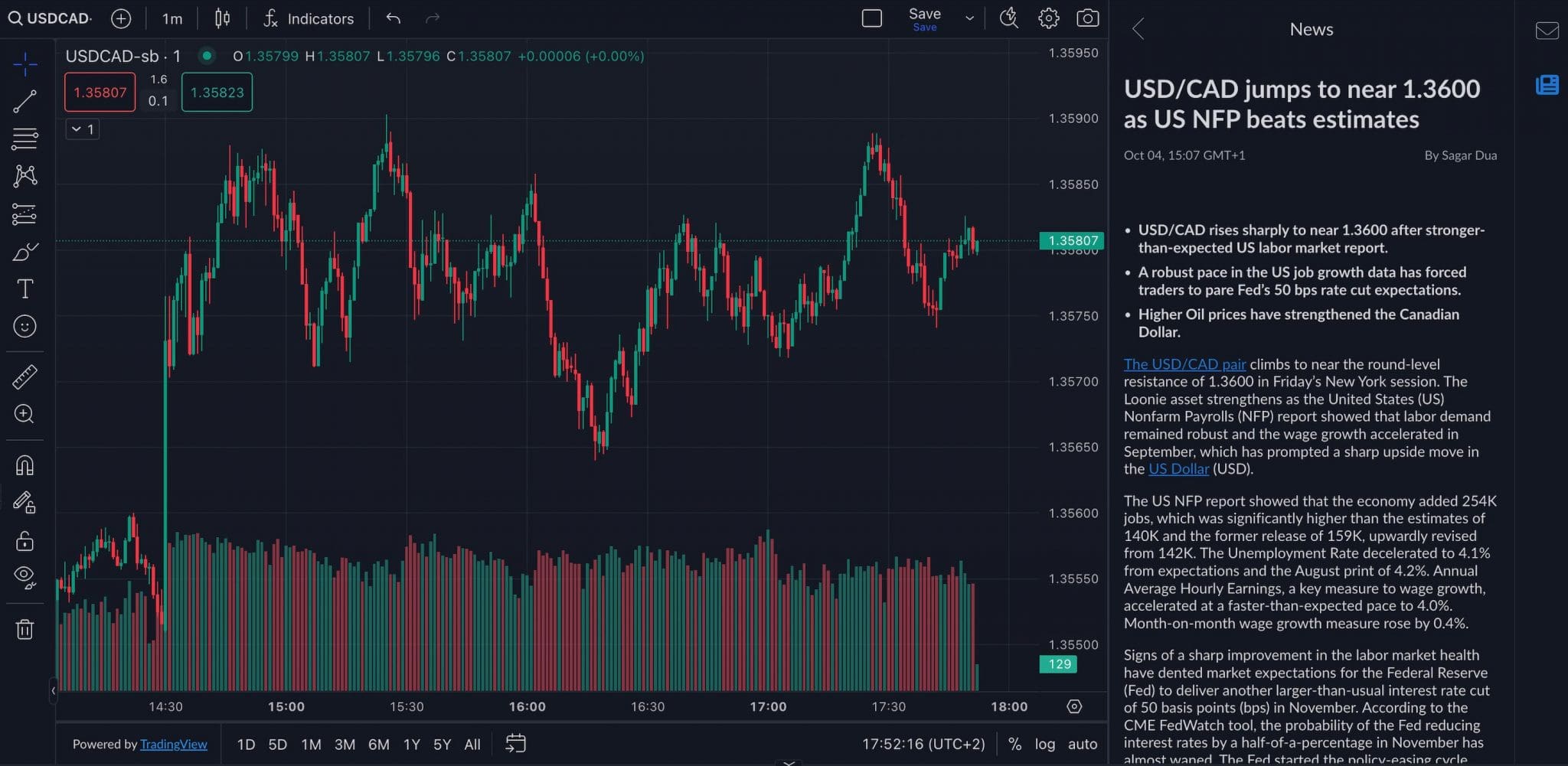Undo the last chart action
This screenshot has height=766, width=1568.
[x=394, y=18]
